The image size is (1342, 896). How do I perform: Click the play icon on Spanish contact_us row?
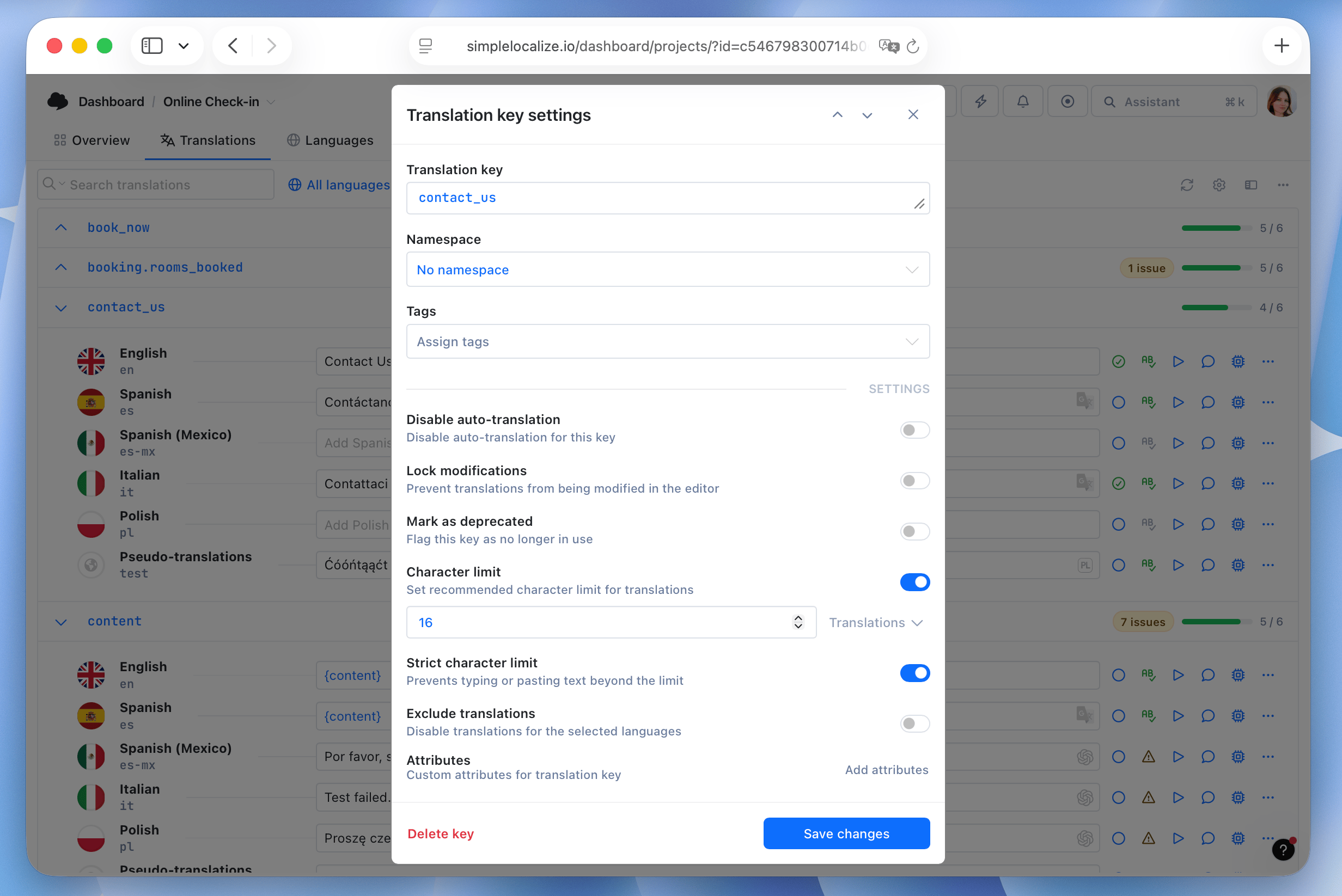tap(1178, 402)
